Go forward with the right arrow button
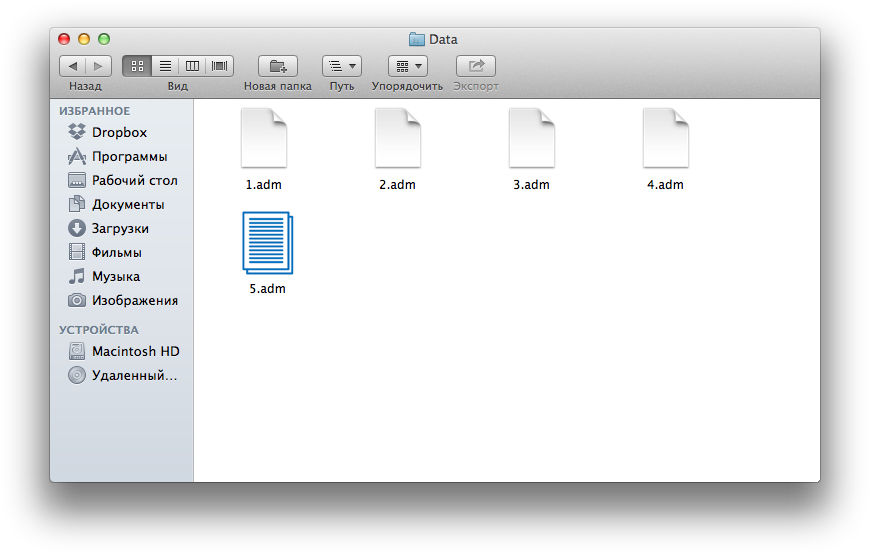This screenshot has width=869, height=553. pos(99,66)
